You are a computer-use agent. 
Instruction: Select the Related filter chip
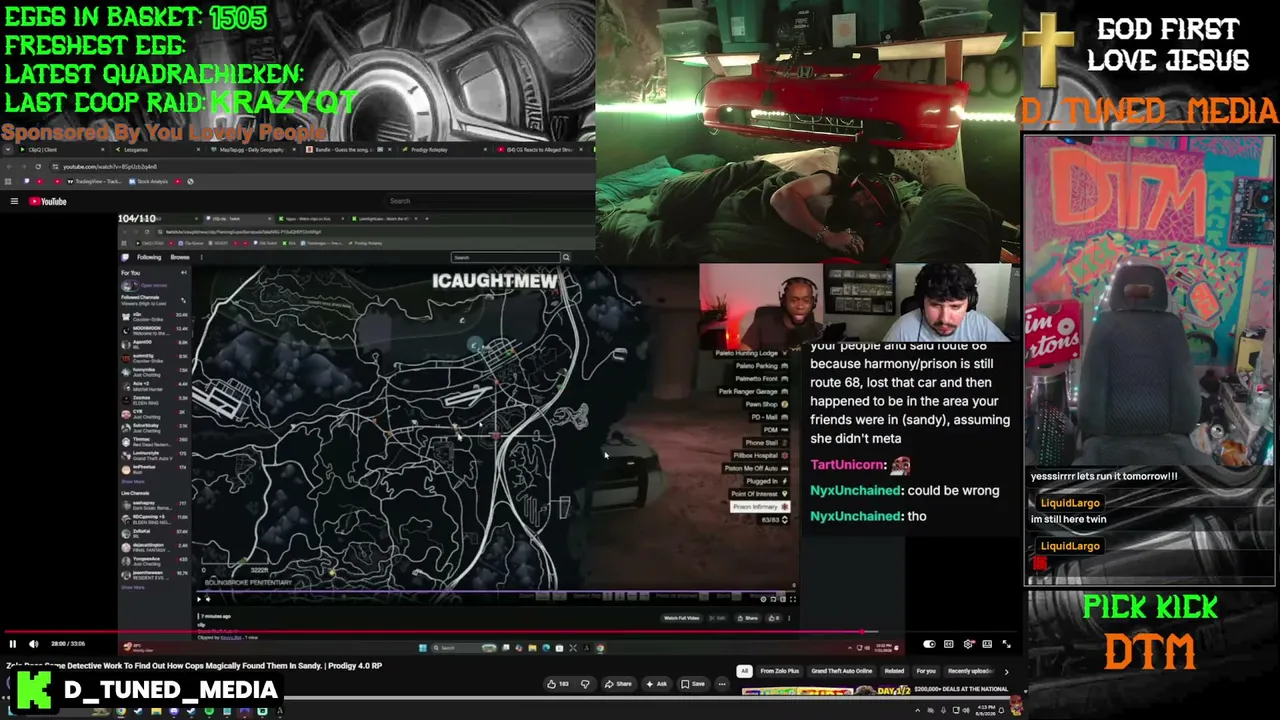pos(894,671)
